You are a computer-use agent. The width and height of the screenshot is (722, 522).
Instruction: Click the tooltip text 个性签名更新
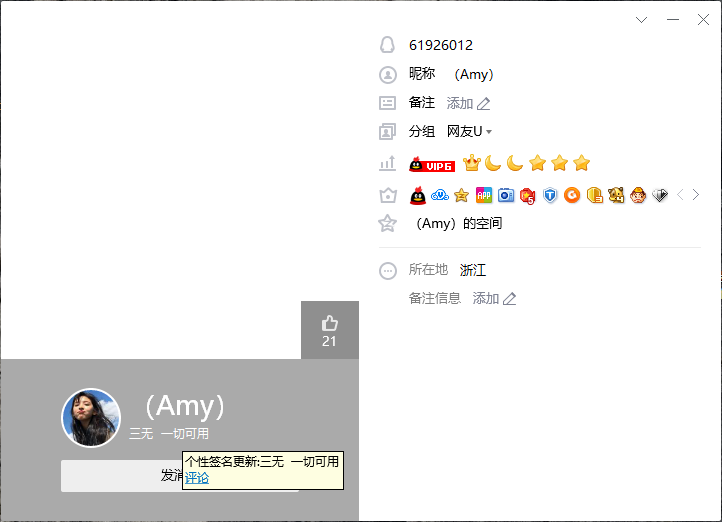click(222, 462)
